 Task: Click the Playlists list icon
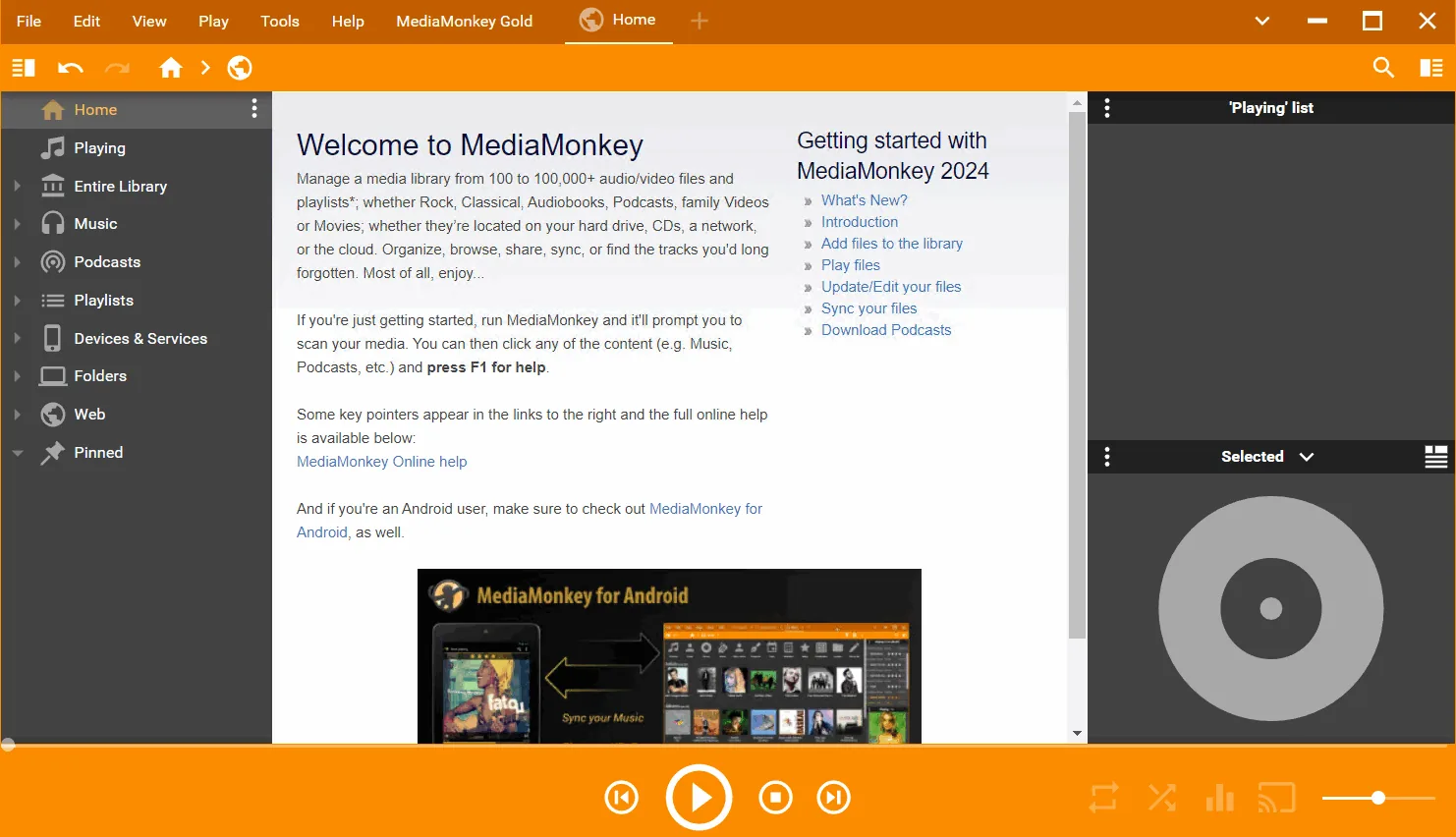pyautogui.click(x=53, y=301)
